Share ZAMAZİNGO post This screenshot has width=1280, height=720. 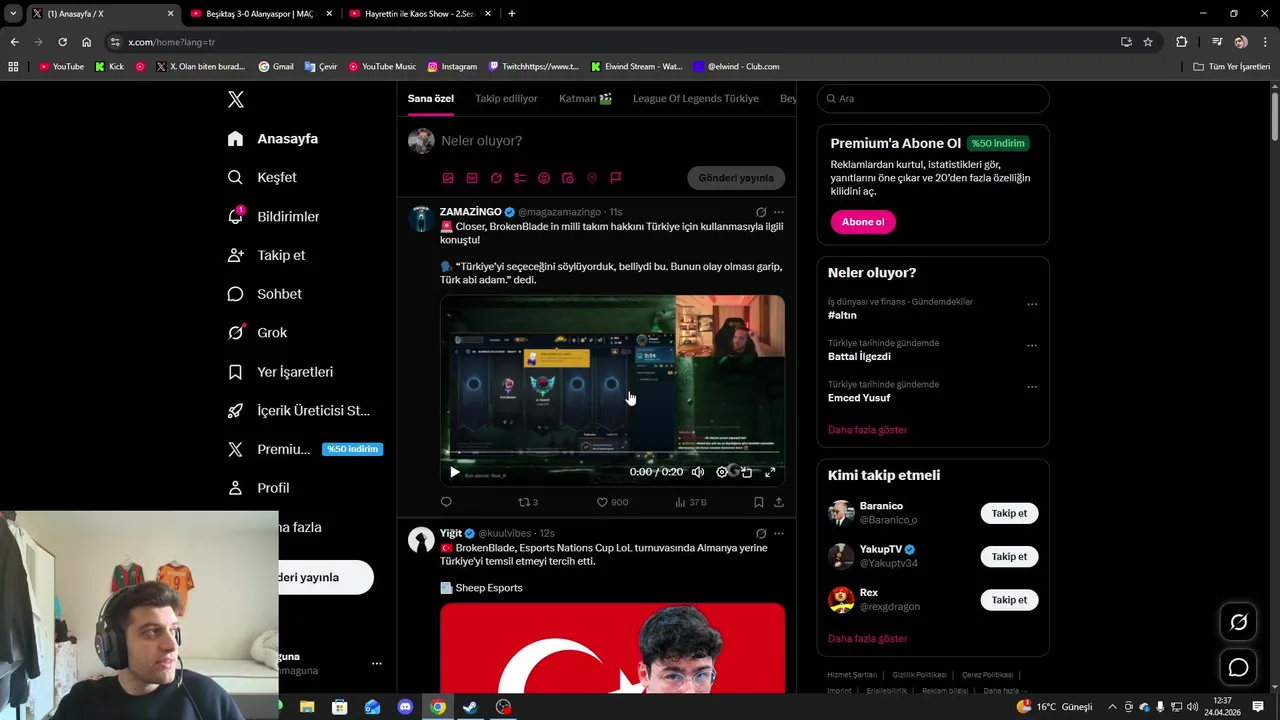(779, 502)
